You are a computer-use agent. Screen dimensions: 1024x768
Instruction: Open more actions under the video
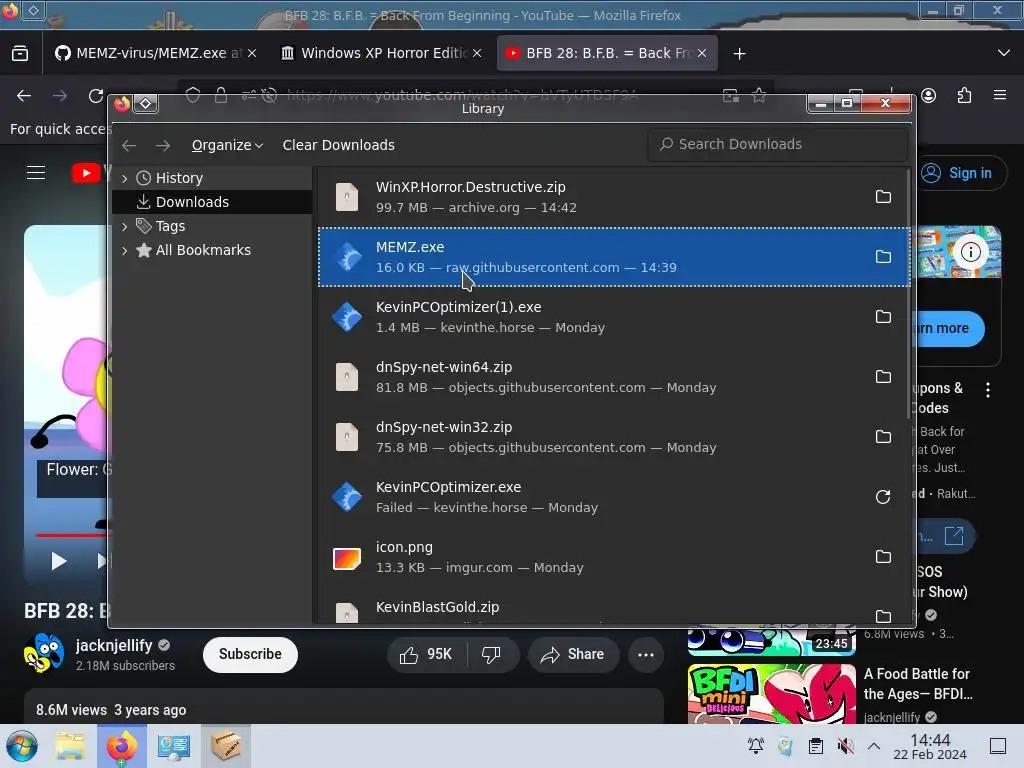click(646, 655)
